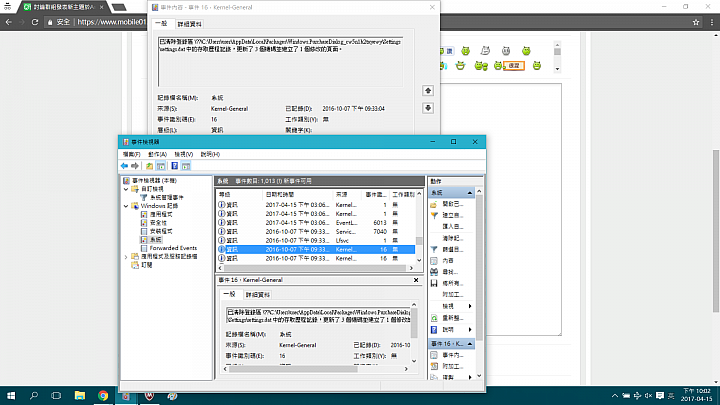Switch to 詳細資料 tab in preview pane
This screenshot has width=720, height=405.
click(258, 295)
